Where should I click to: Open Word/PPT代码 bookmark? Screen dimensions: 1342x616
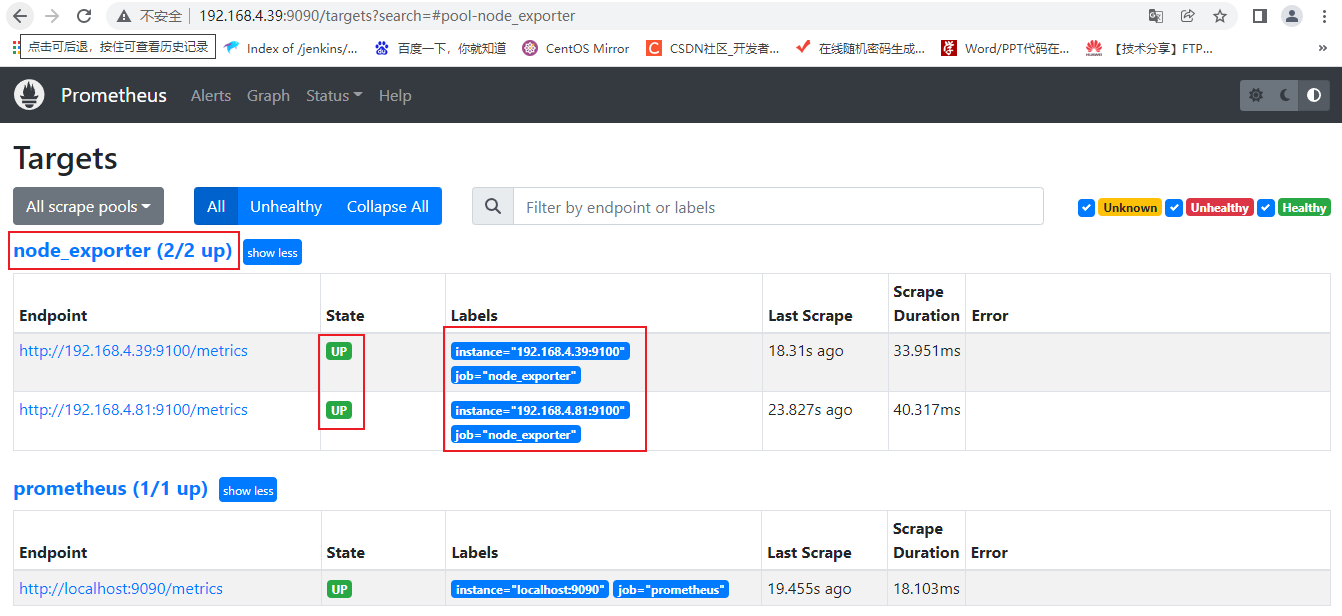pyautogui.click(x=1005, y=48)
